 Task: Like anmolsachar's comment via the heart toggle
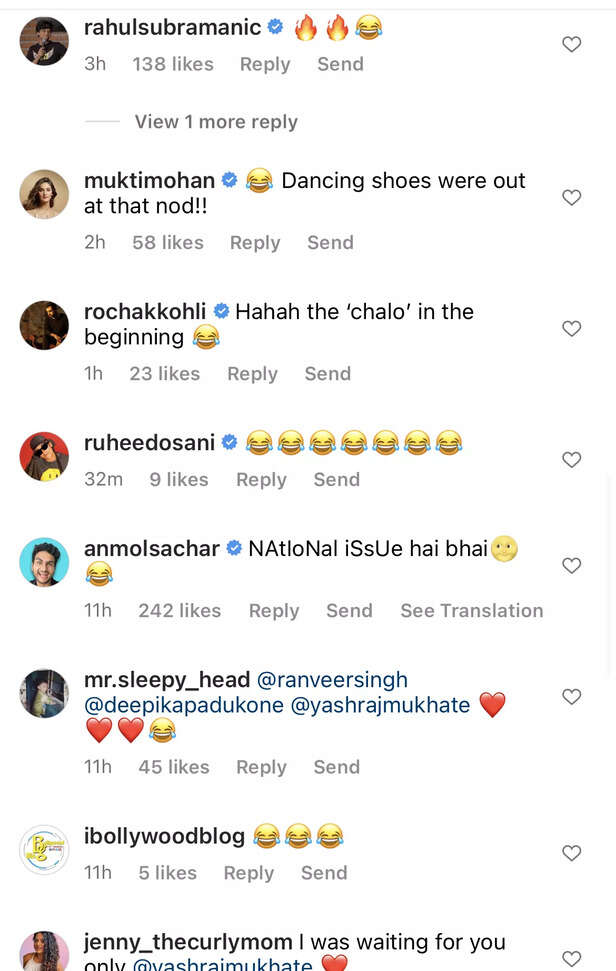[x=572, y=565]
